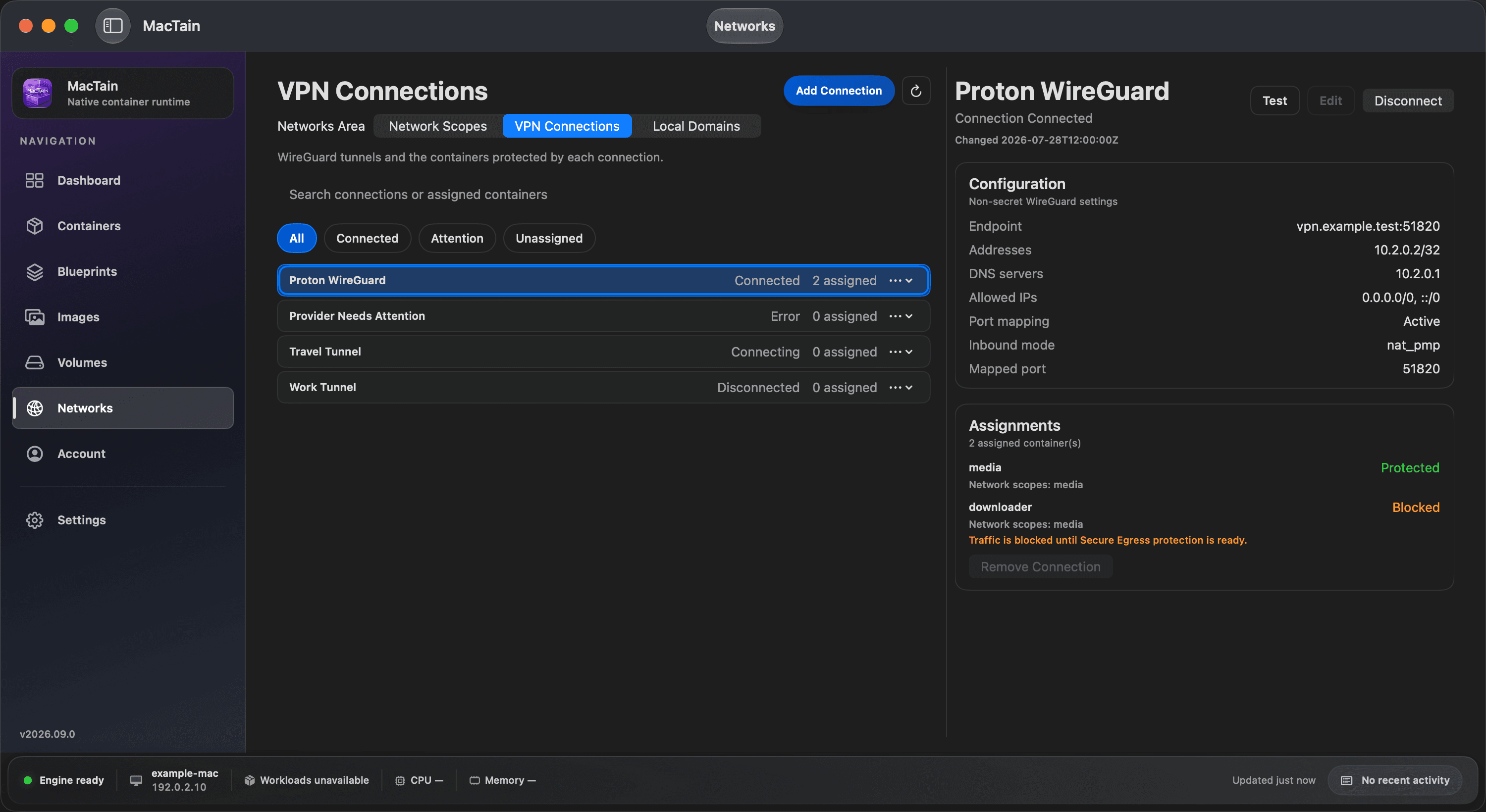The height and width of the screenshot is (812, 1486).
Task: Click the 192.0.2.10 IP address
Action: [x=179, y=787]
